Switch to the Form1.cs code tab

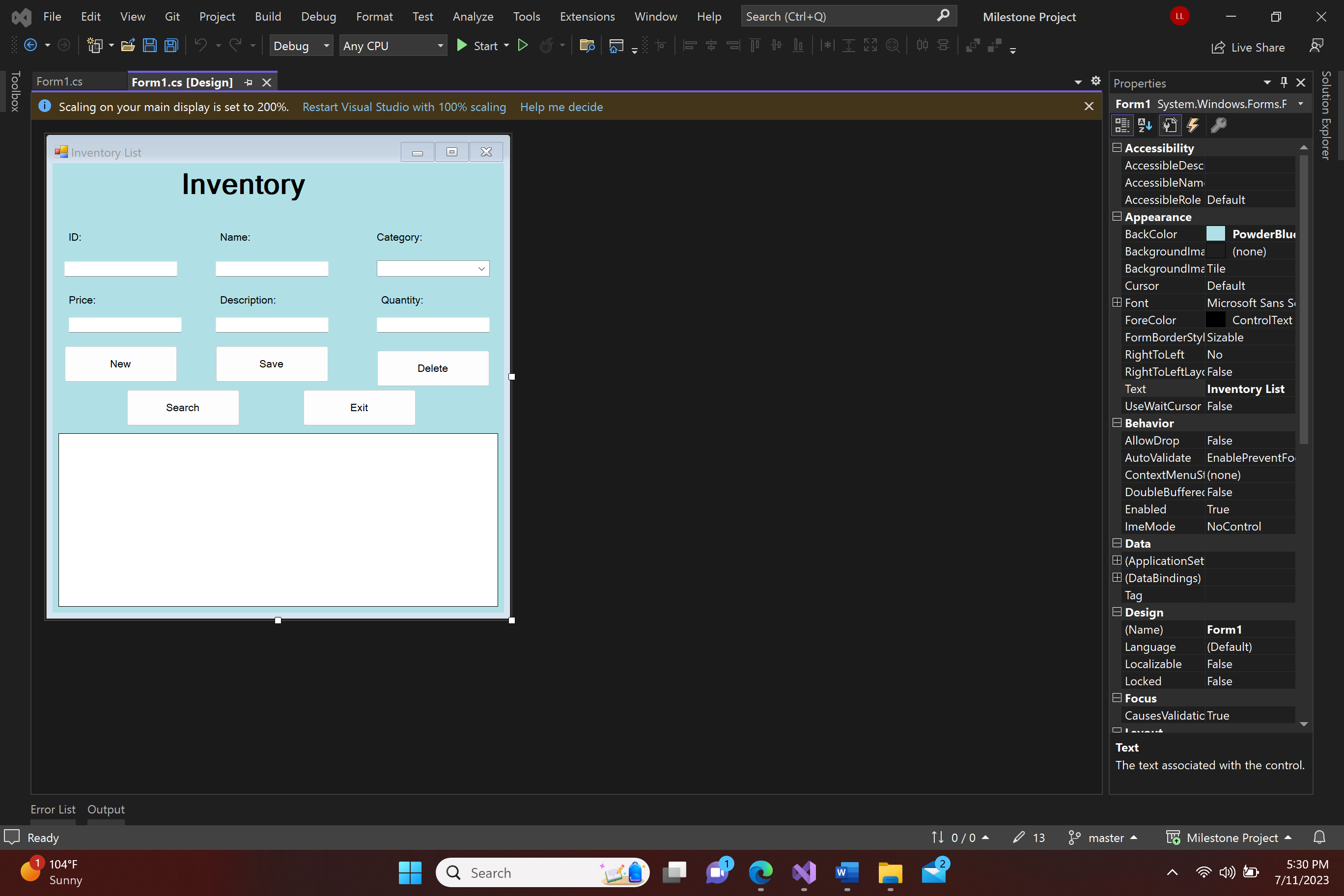tap(60, 82)
